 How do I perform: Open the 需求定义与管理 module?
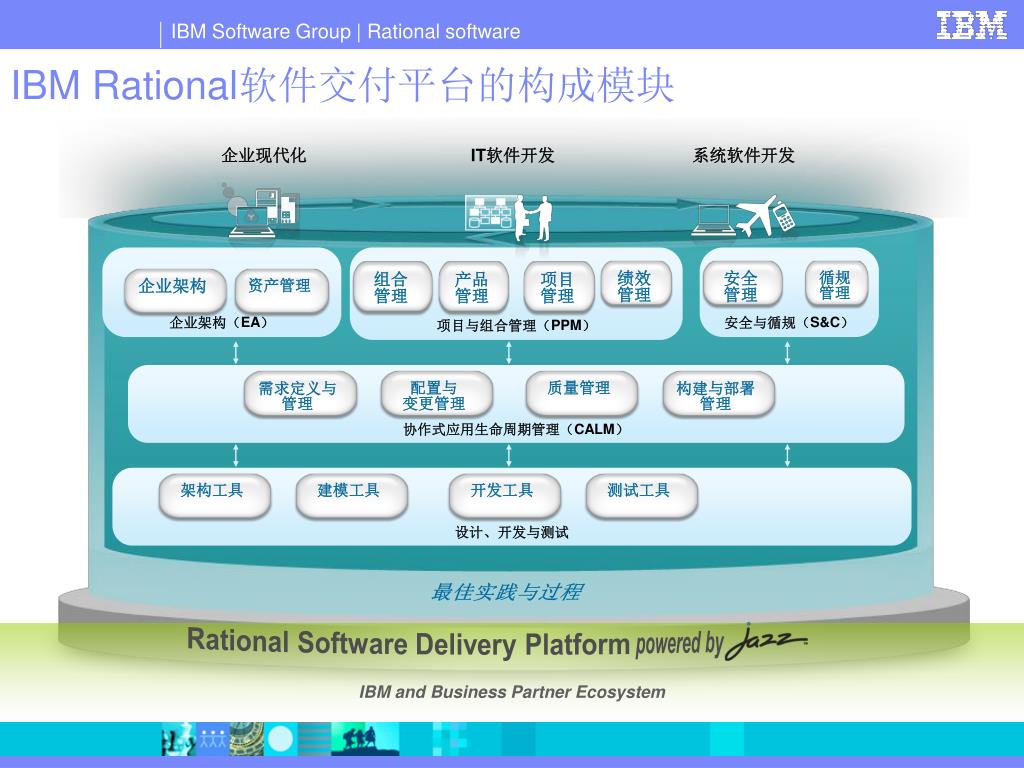pos(299,394)
